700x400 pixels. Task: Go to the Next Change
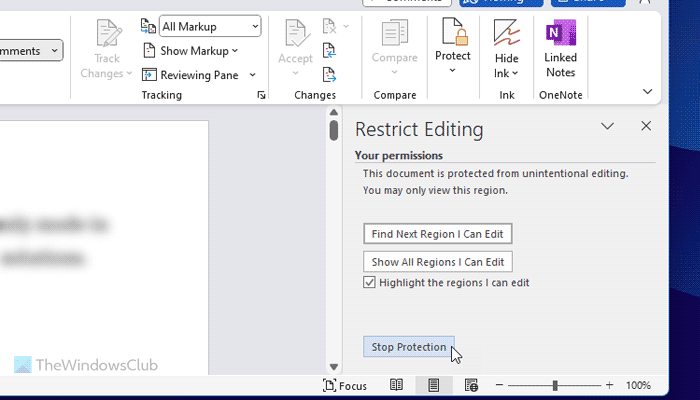click(329, 75)
